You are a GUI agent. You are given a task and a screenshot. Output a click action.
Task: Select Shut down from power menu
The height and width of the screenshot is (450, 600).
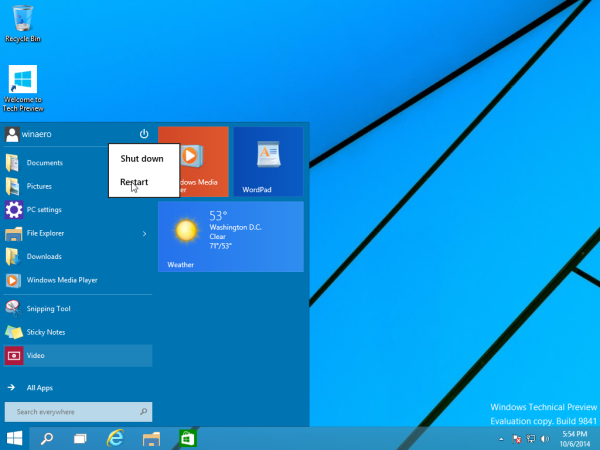click(x=142, y=158)
